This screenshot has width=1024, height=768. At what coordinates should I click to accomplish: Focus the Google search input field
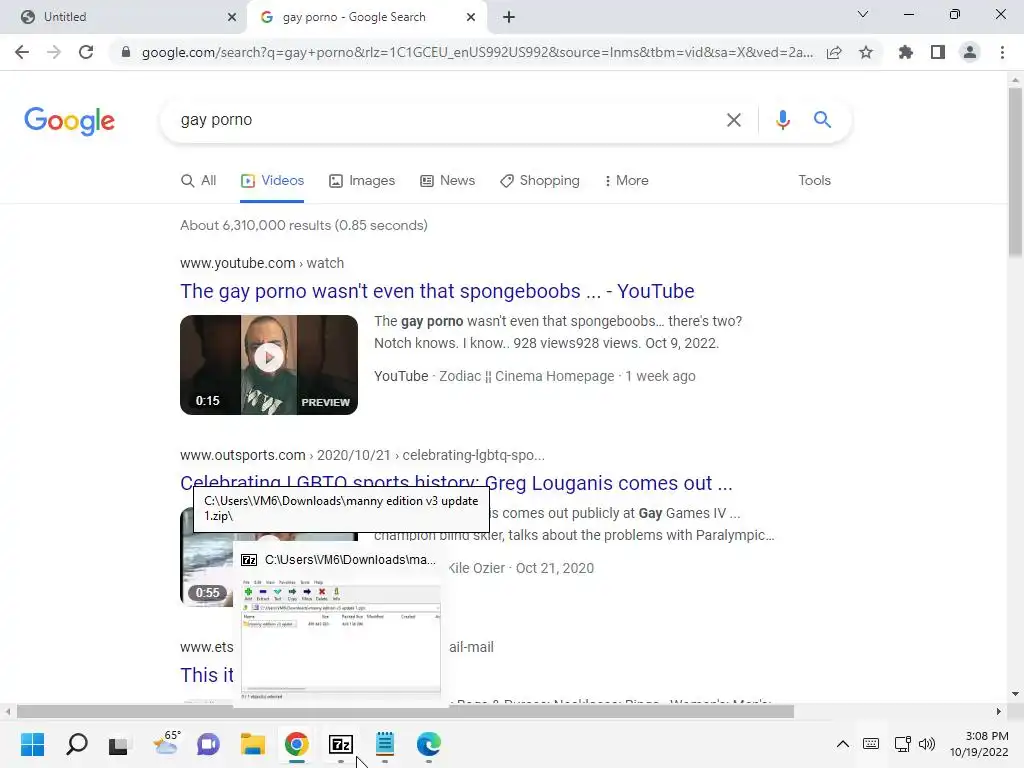444,120
